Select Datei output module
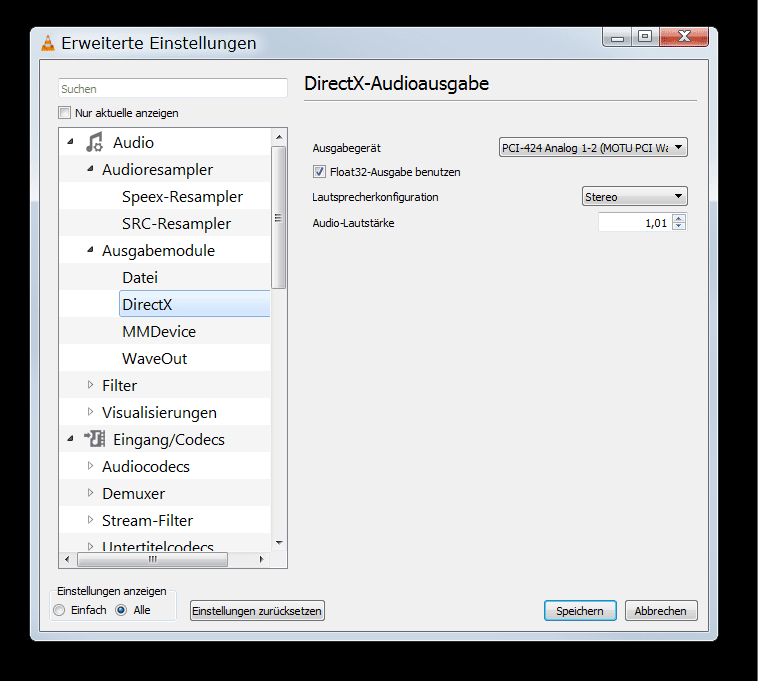The width and height of the screenshot is (758, 681). click(x=140, y=278)
